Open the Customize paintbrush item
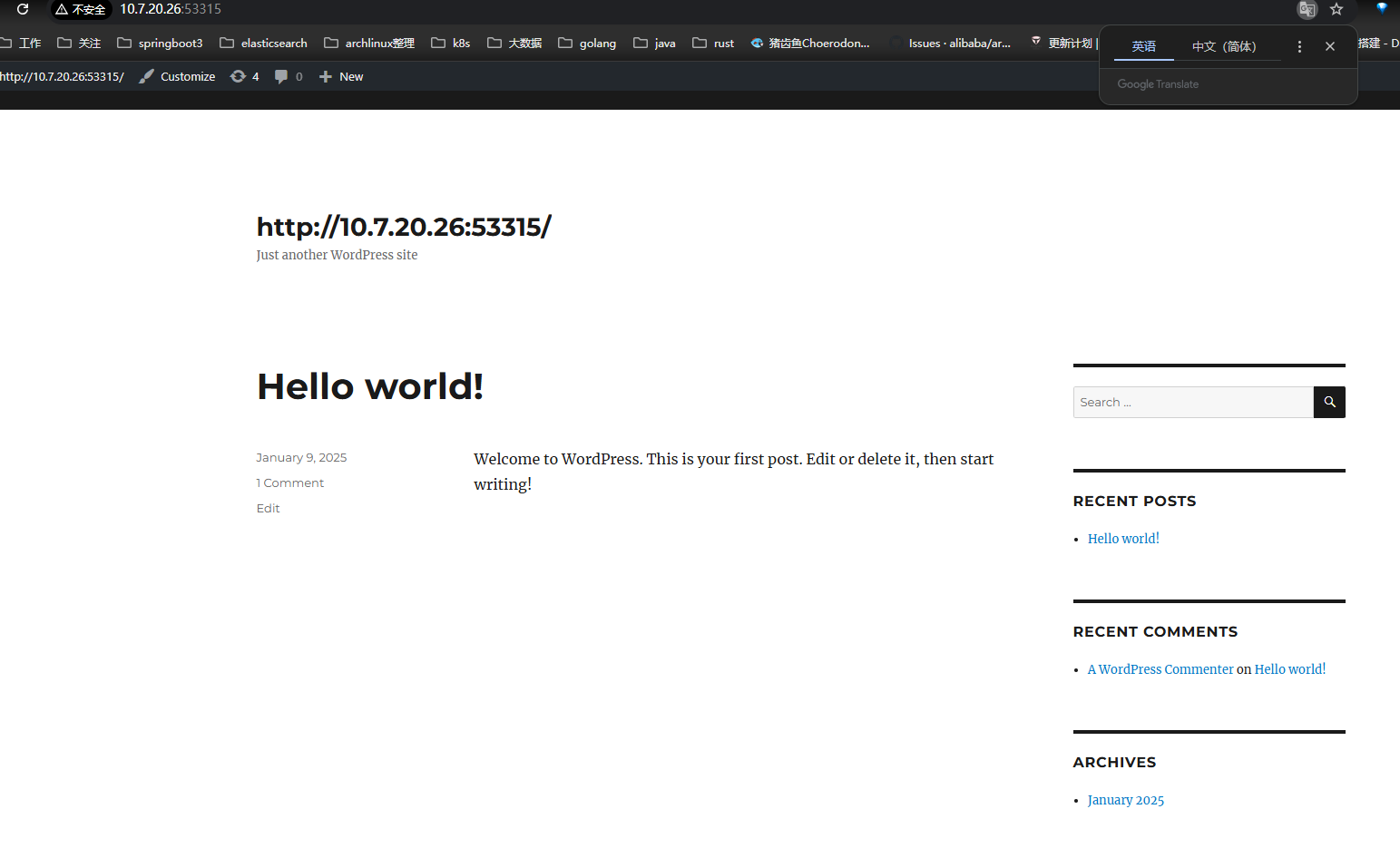 tap(177, 77)
